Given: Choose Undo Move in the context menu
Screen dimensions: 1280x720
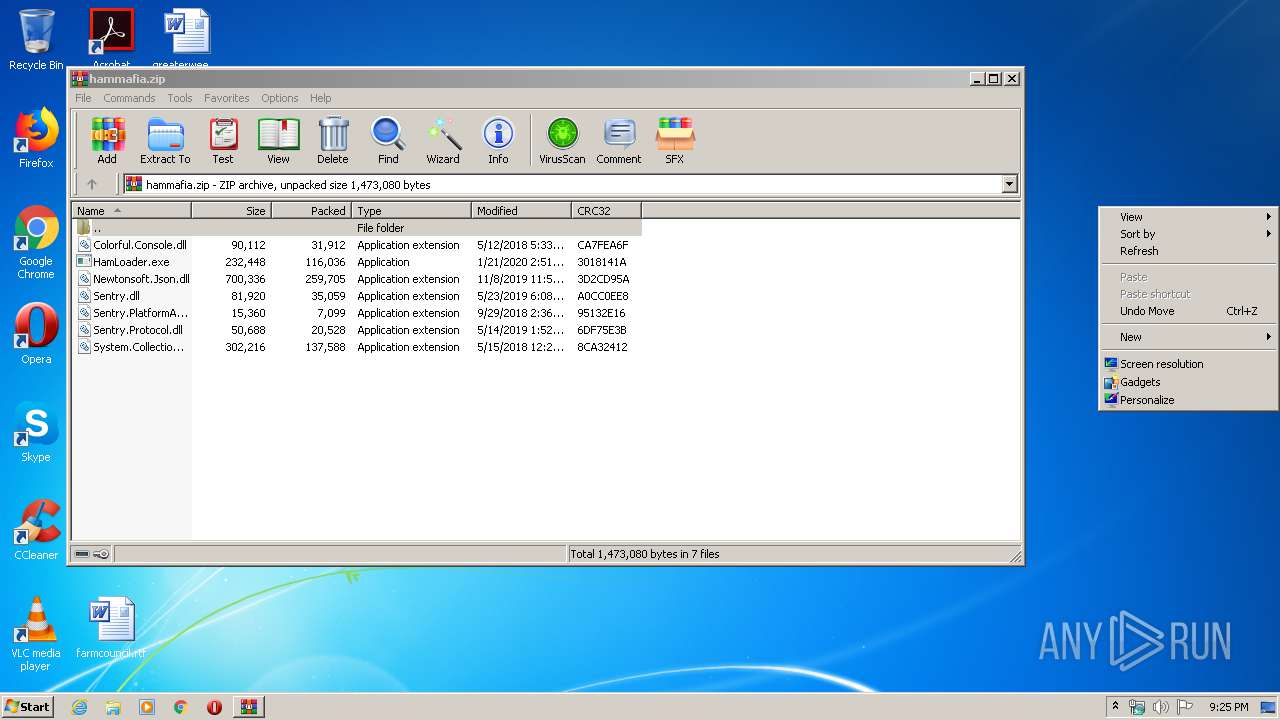Looking at the screenshot, I should click(1188, 311).
